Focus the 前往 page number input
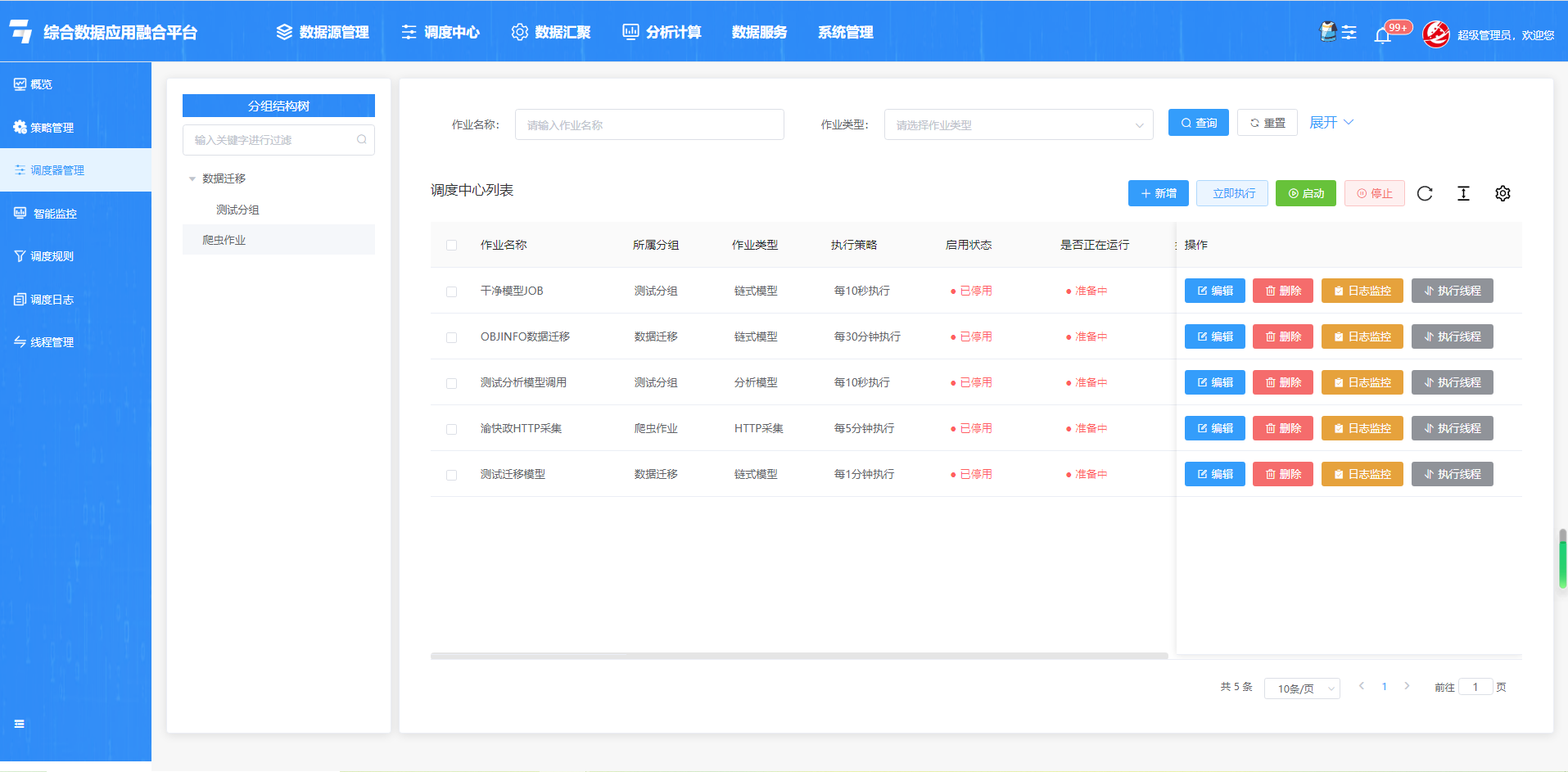 (1475, 687)
